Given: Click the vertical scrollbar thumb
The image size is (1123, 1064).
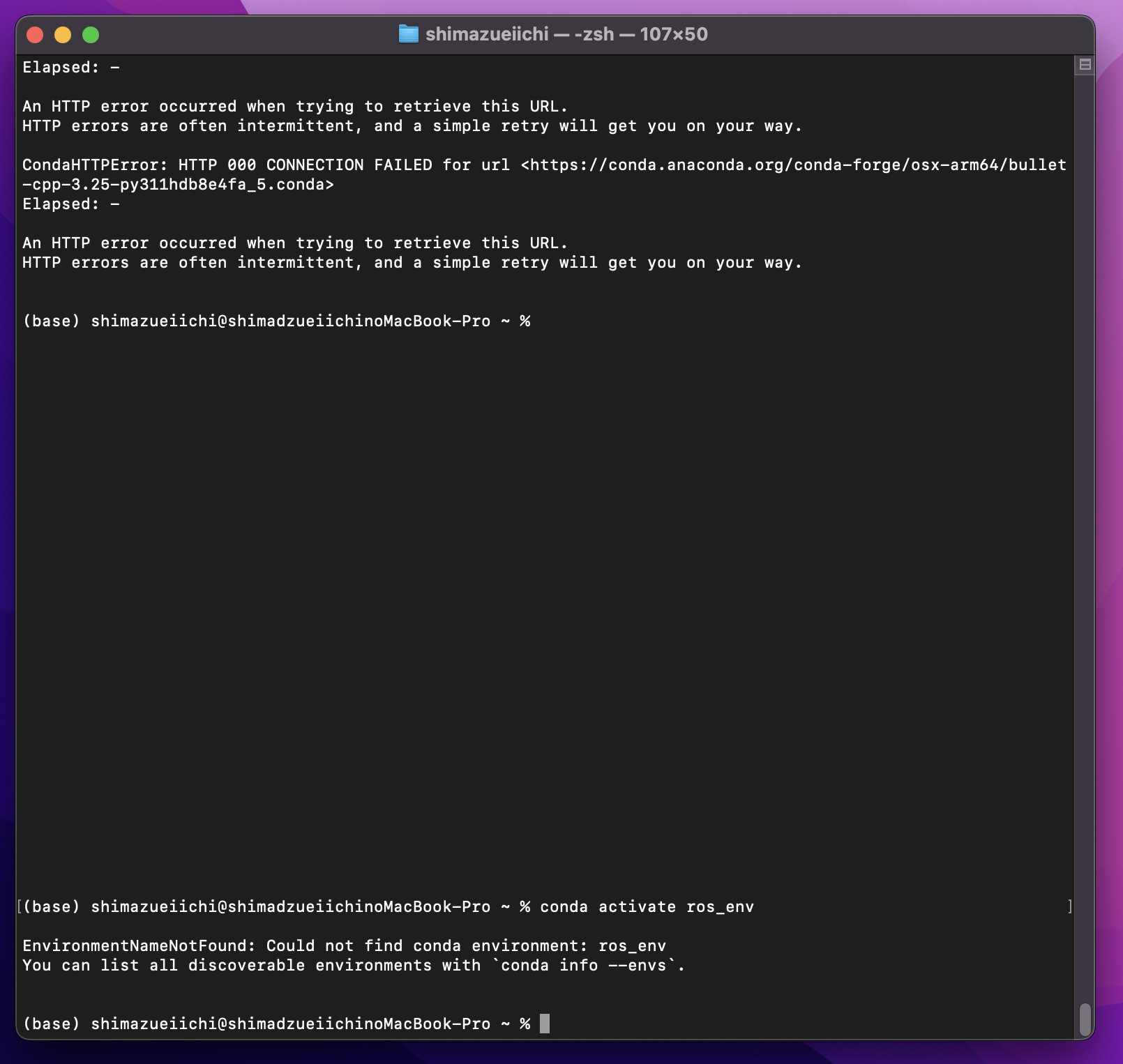Looking at the screenshot, I should 1085,1020.
